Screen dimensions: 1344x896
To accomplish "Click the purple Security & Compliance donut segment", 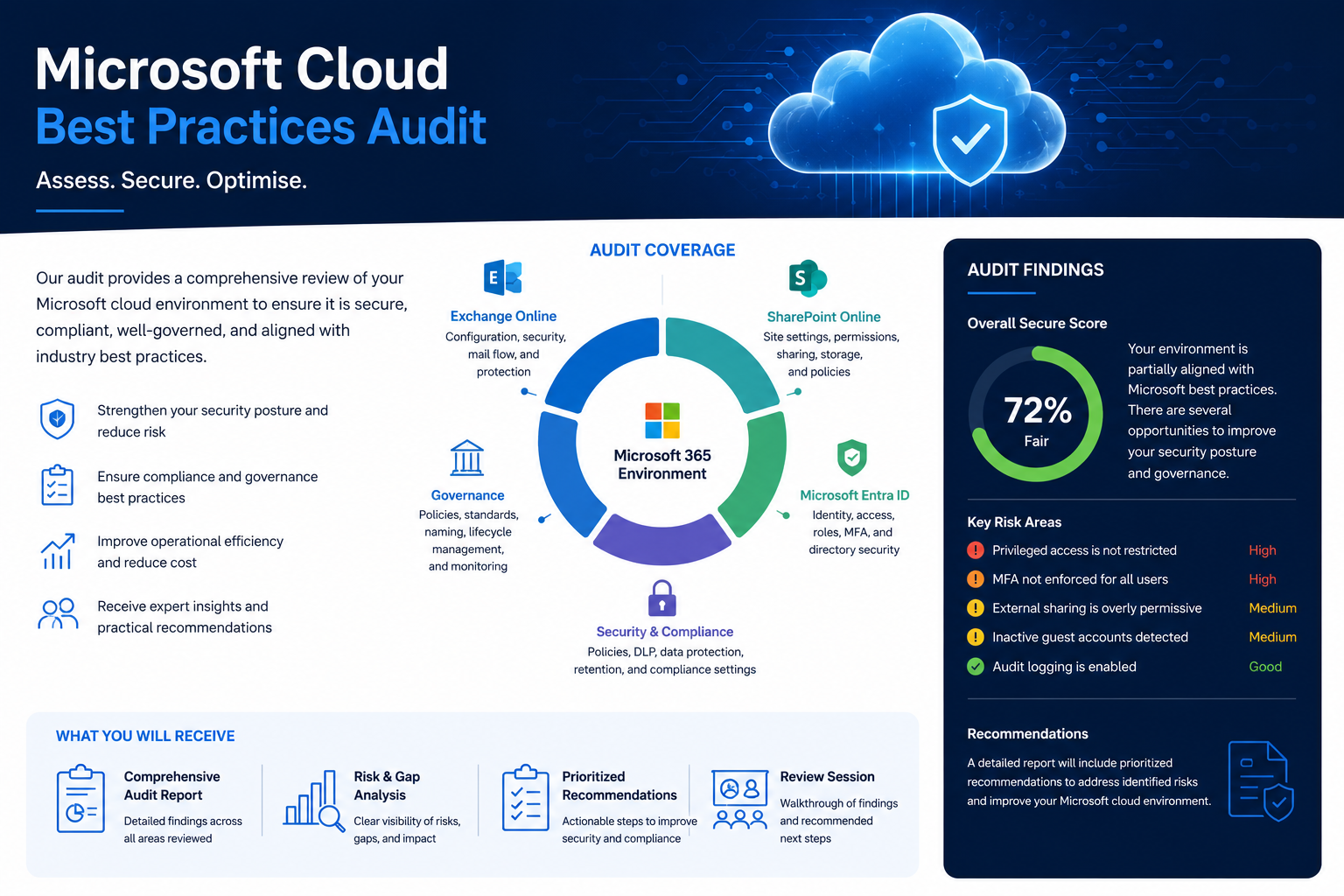I will [662, 541].
